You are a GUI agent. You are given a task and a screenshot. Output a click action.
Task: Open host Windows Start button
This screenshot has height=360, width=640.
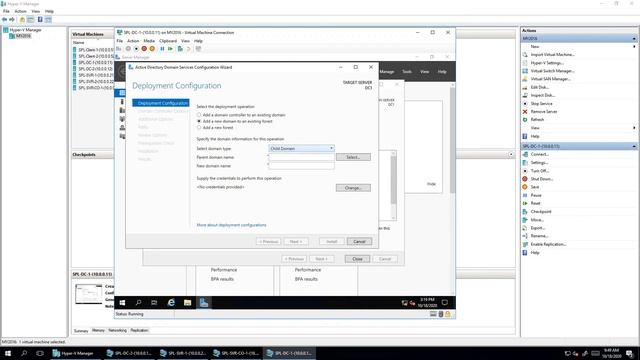[8, 353]
